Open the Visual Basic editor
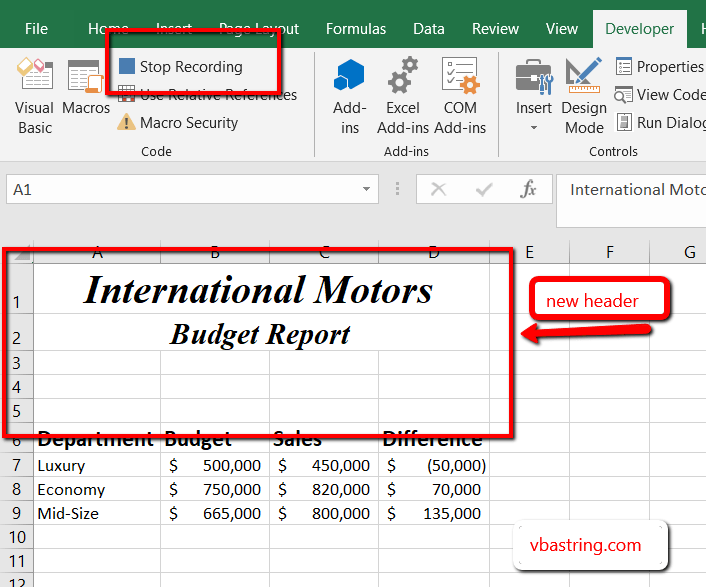 [x=34, y=96]
